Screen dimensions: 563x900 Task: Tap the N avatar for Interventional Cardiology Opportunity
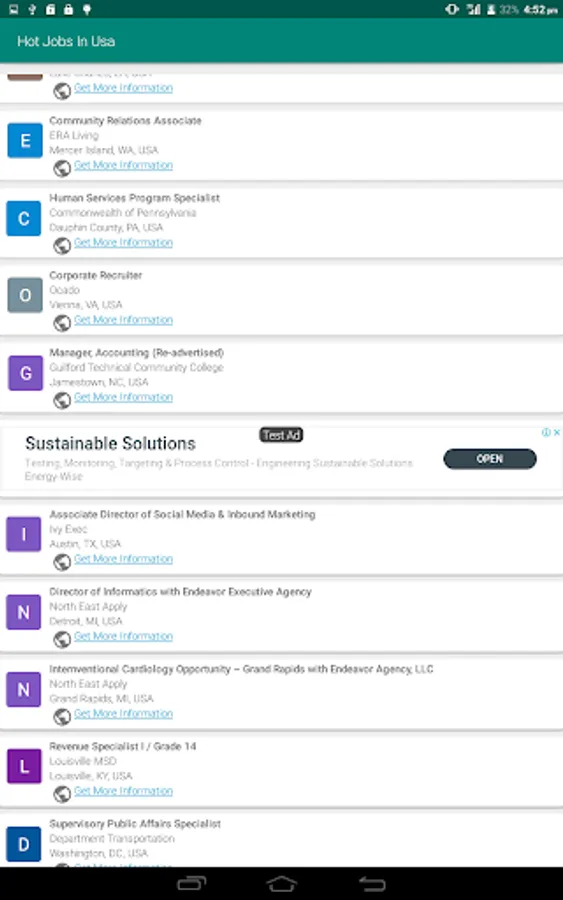click(x=24, y=689)
